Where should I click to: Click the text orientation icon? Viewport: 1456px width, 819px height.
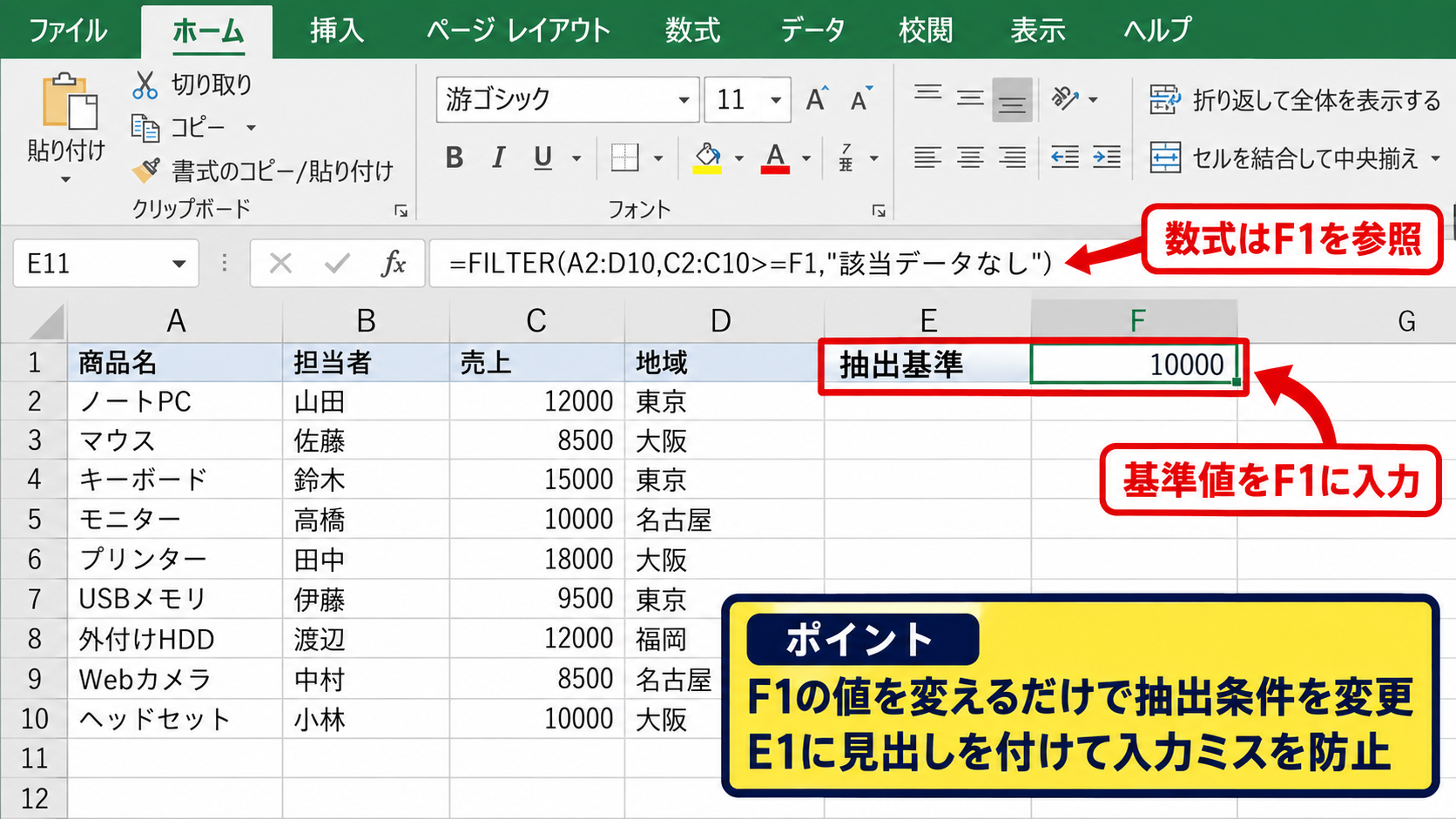click(x=1065, y=98)
